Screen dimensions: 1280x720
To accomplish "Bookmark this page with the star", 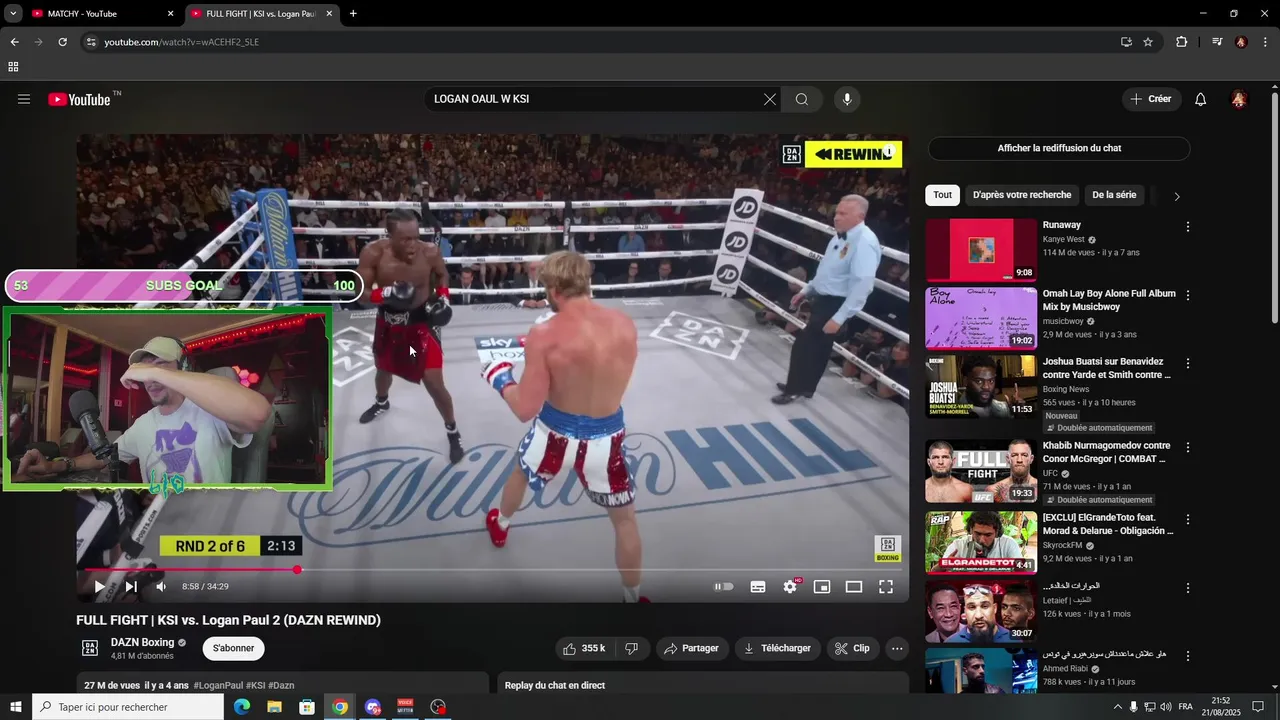I will [1148, 42].
